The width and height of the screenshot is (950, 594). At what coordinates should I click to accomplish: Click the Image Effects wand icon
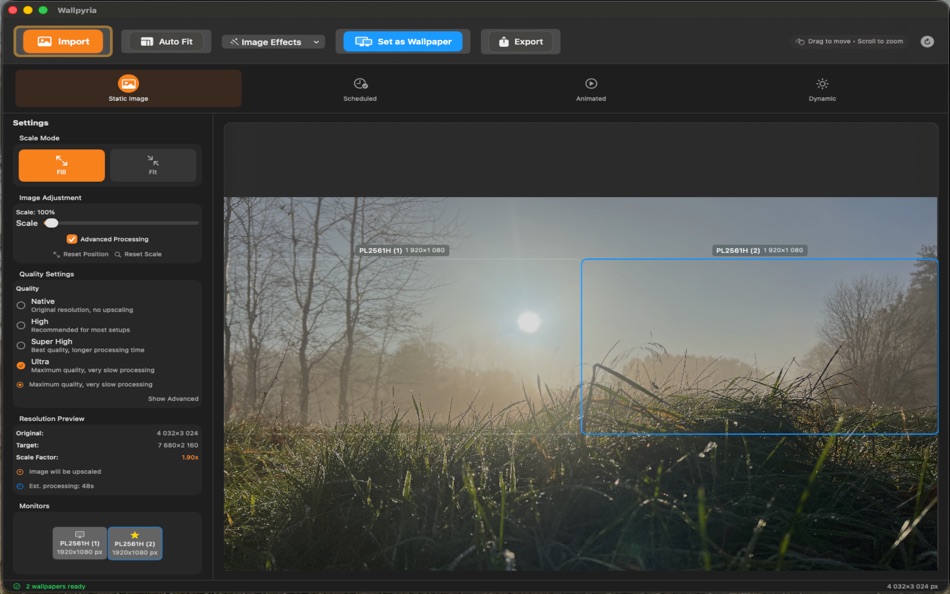[x=234, y=42]
